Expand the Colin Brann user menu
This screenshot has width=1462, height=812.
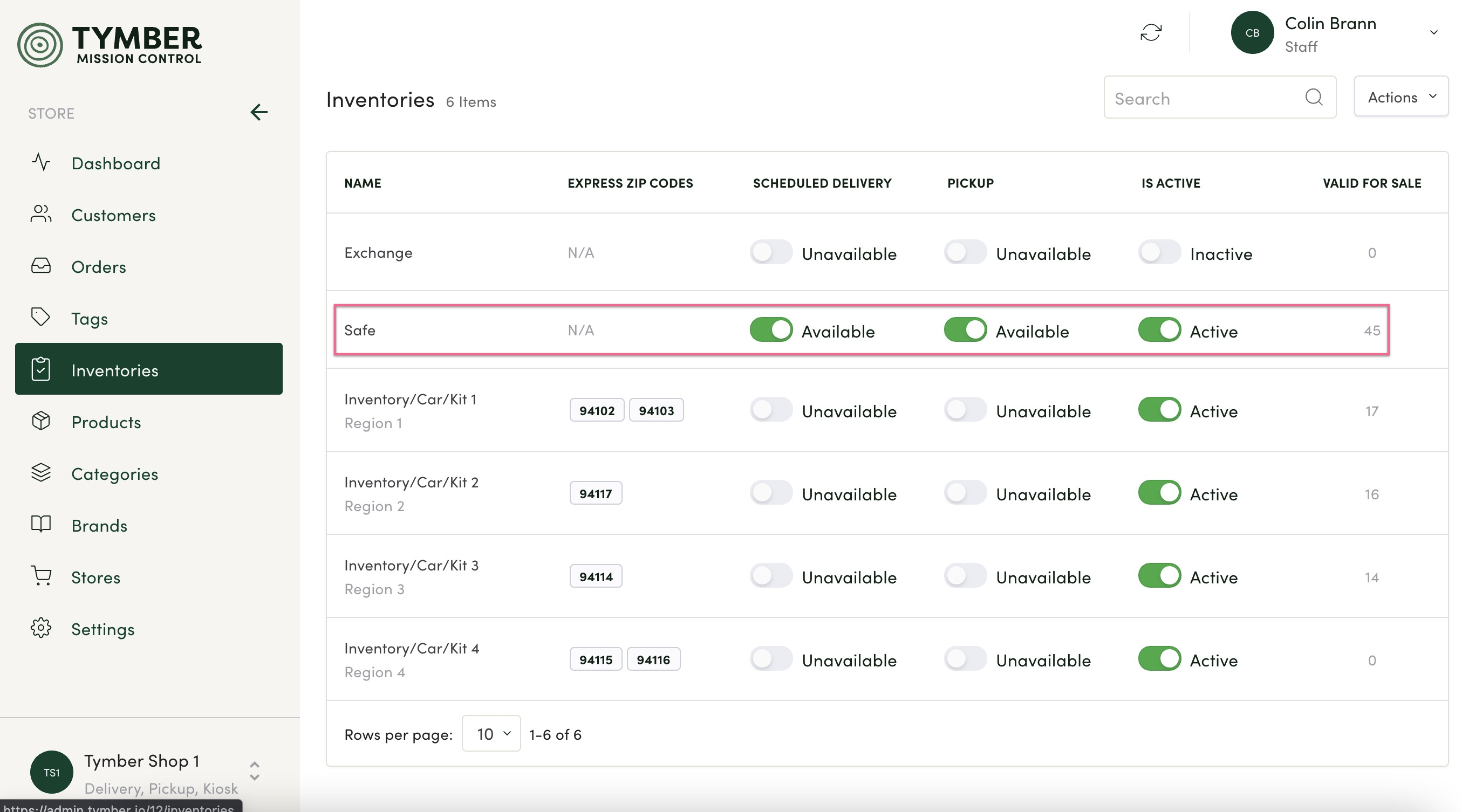click(1433, 33)
